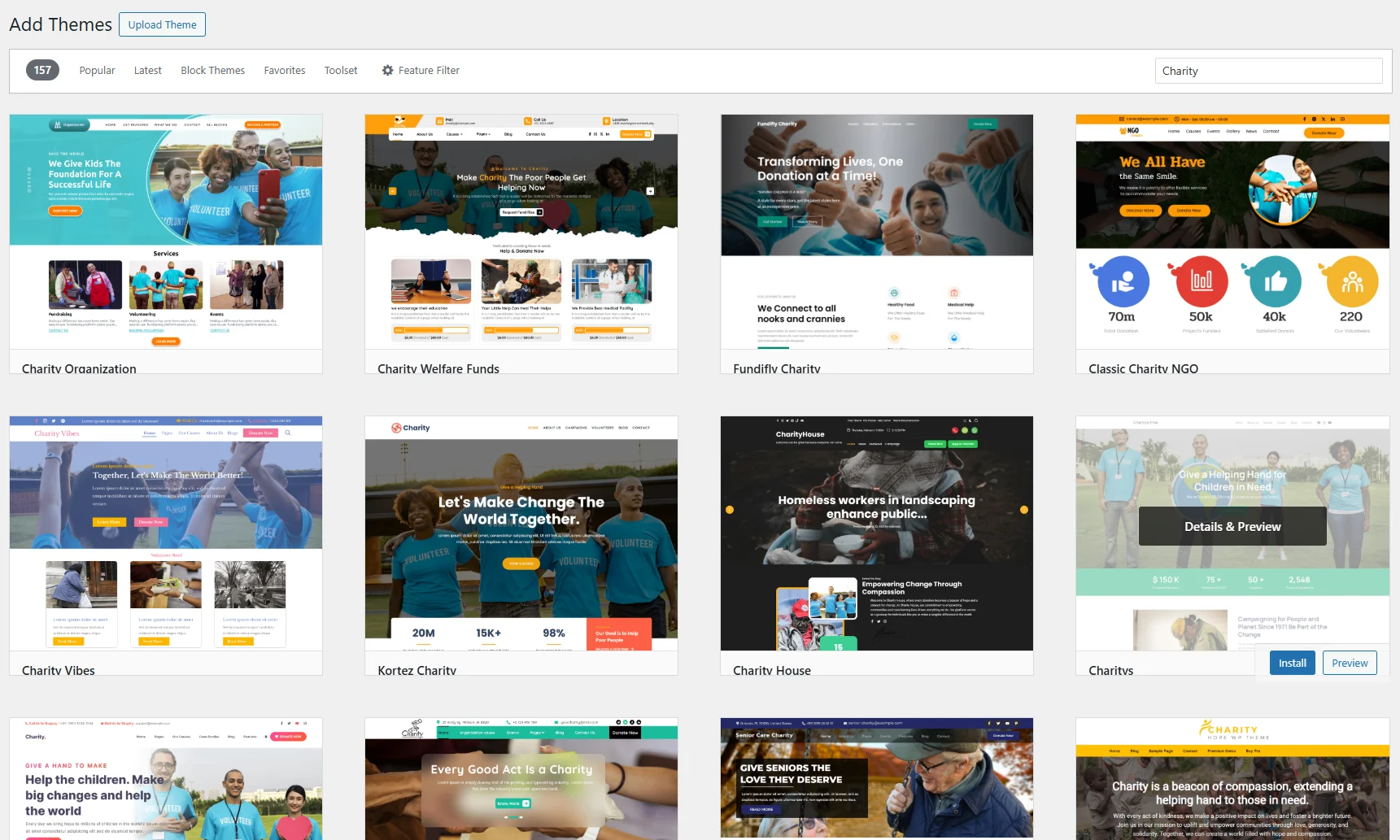This screenshot has width=1400, height=840.
Task: Open the Senior Care Charity theme thumbnail
Action: click(877, 779)
